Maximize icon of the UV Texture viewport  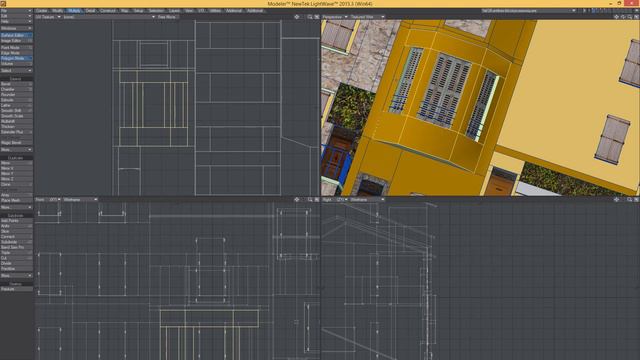click(317, 17)
